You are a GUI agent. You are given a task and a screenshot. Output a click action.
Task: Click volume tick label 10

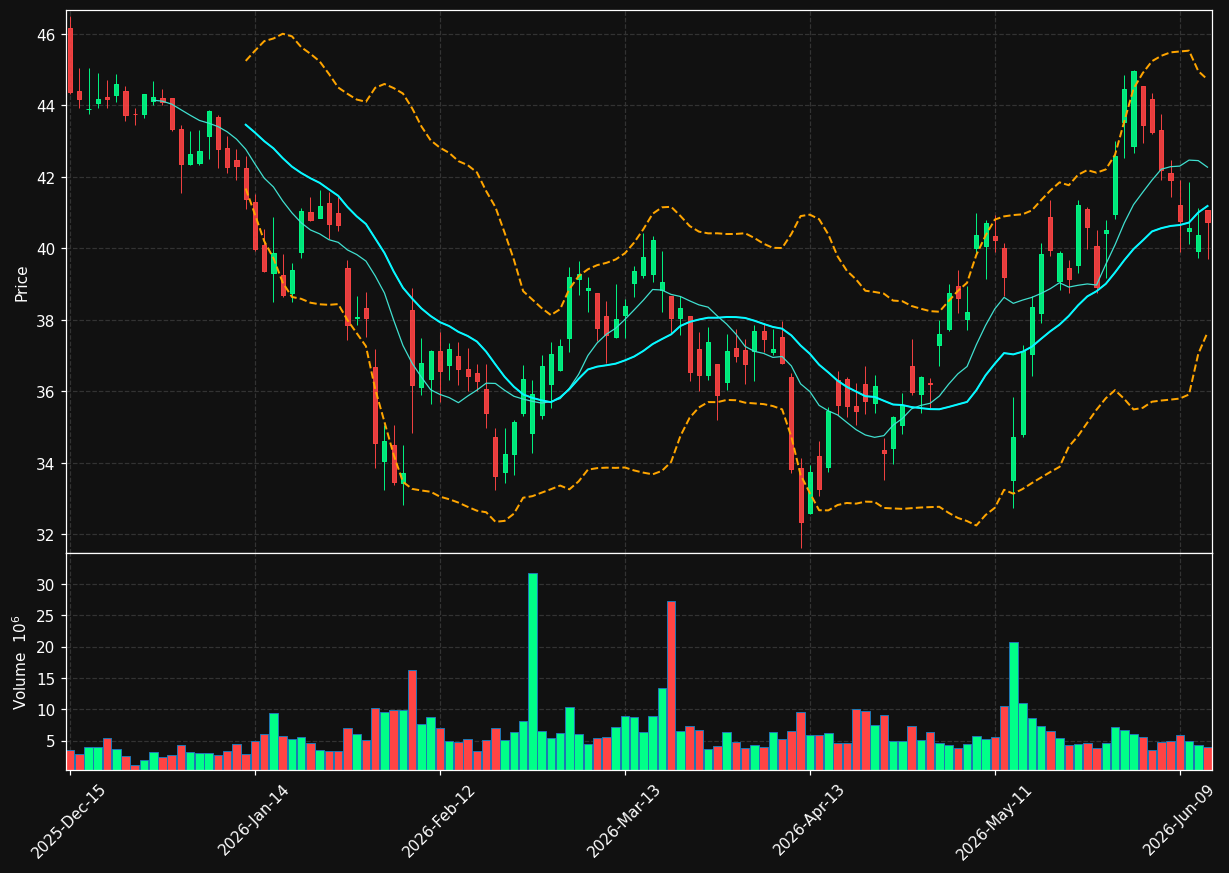click(46, 710)
